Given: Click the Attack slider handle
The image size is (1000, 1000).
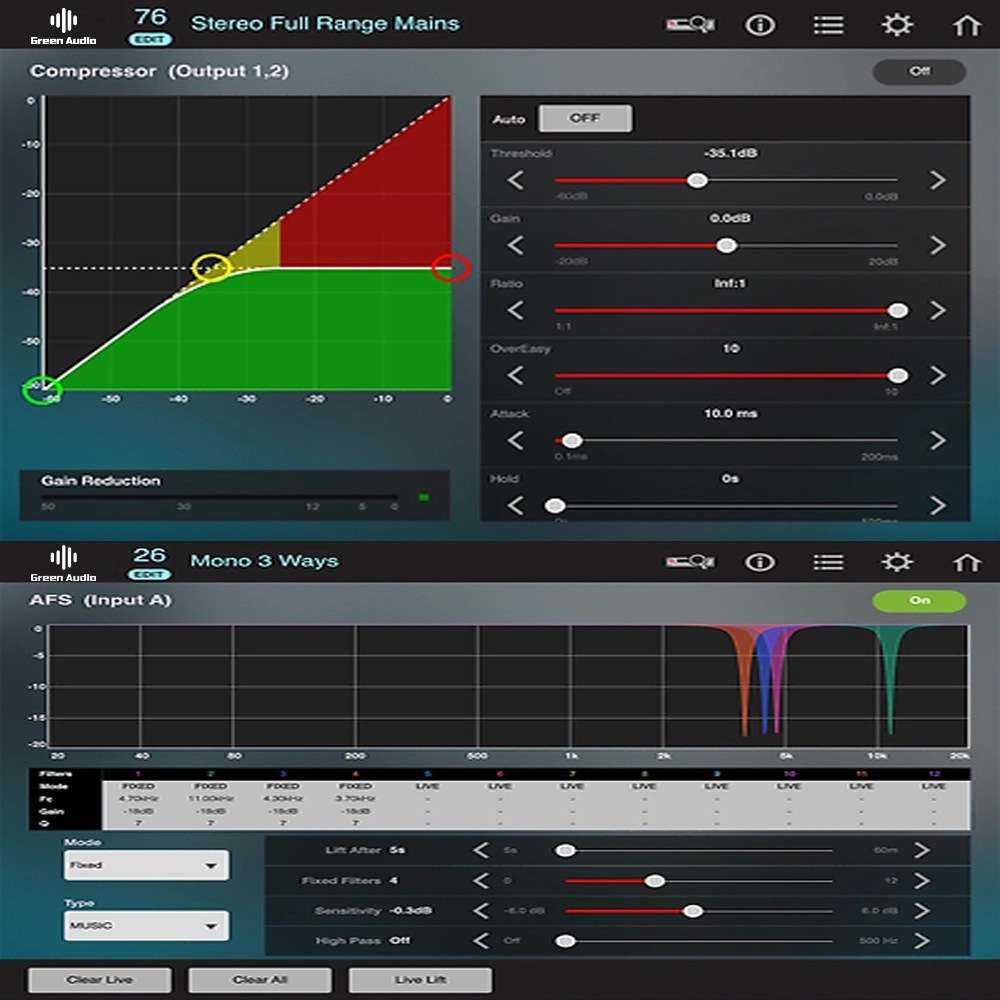Looking at the screenshot, I should (x=572, y=441).
